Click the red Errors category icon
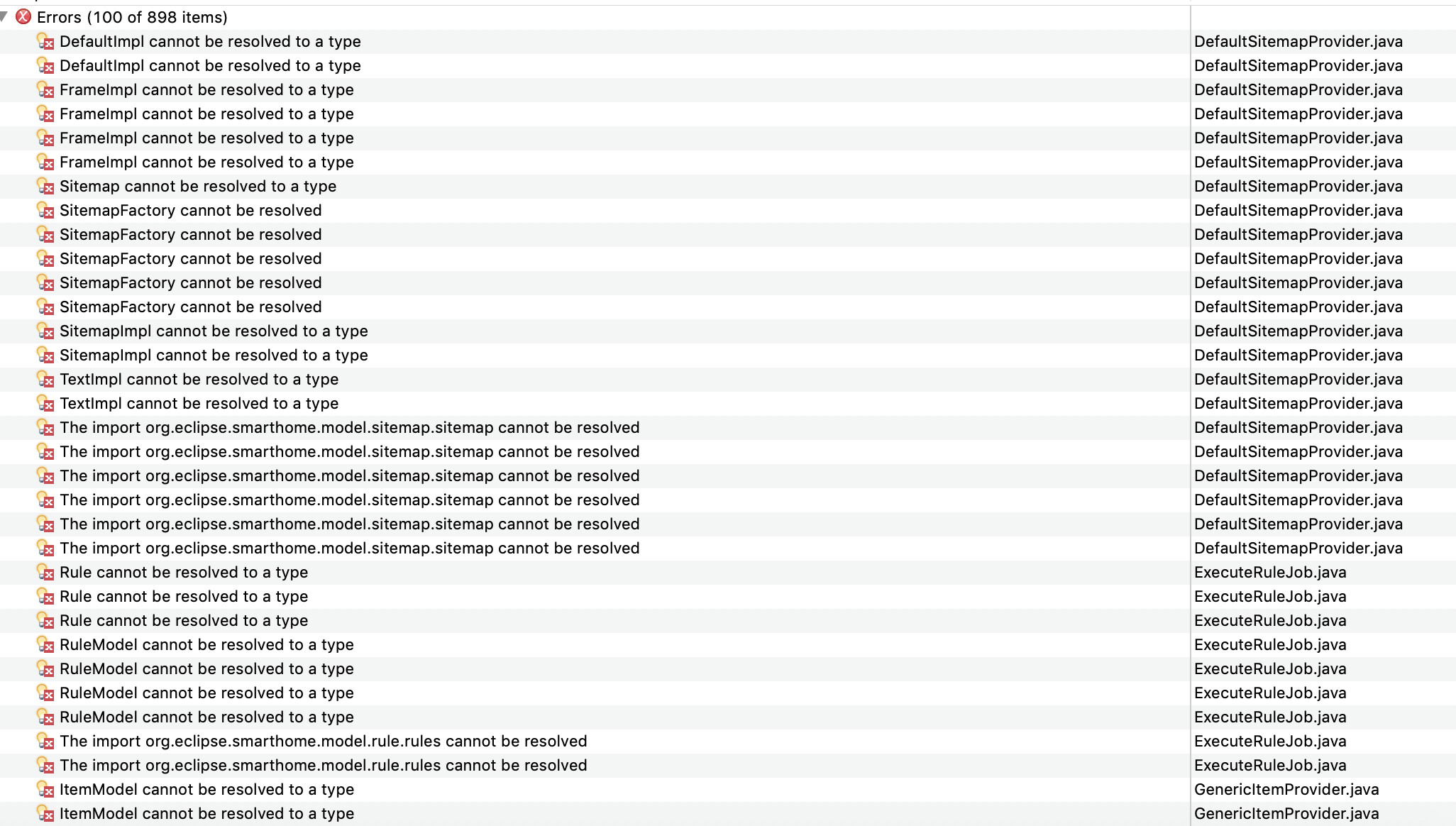Viewport: 1456px width, 826px height. click(23, 16)
